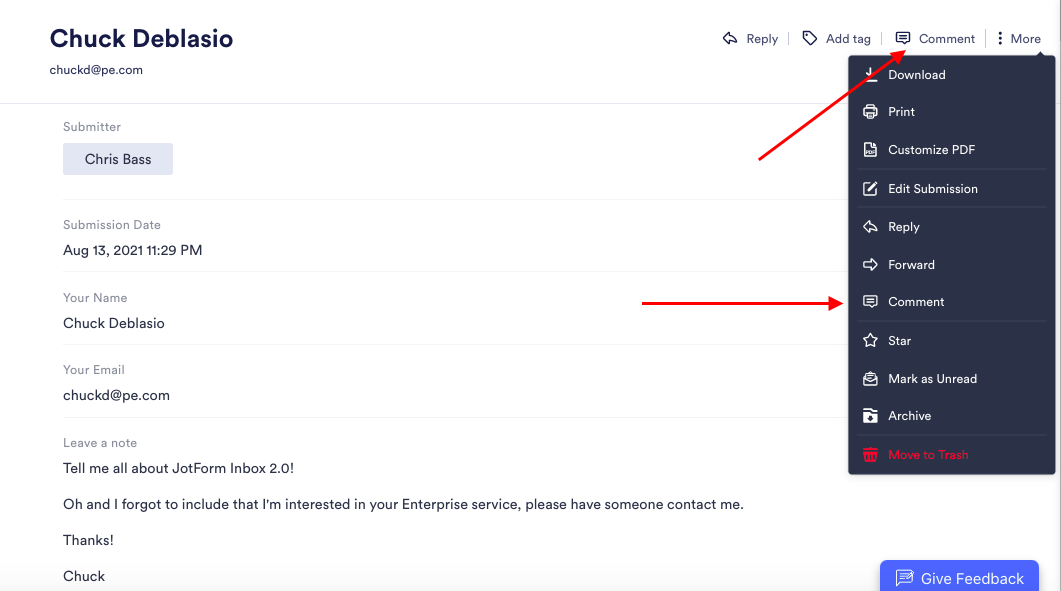Click the Edit Submission pencil icon
This screenshot has width=1061, height=591.
870,189
